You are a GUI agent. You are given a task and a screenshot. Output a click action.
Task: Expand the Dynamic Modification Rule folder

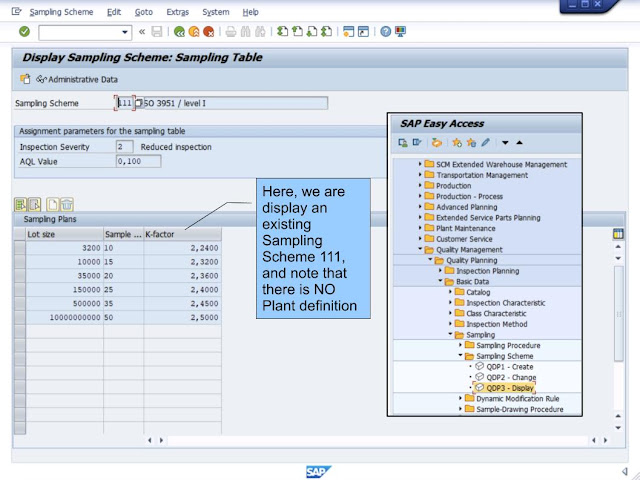pos(460,398)
